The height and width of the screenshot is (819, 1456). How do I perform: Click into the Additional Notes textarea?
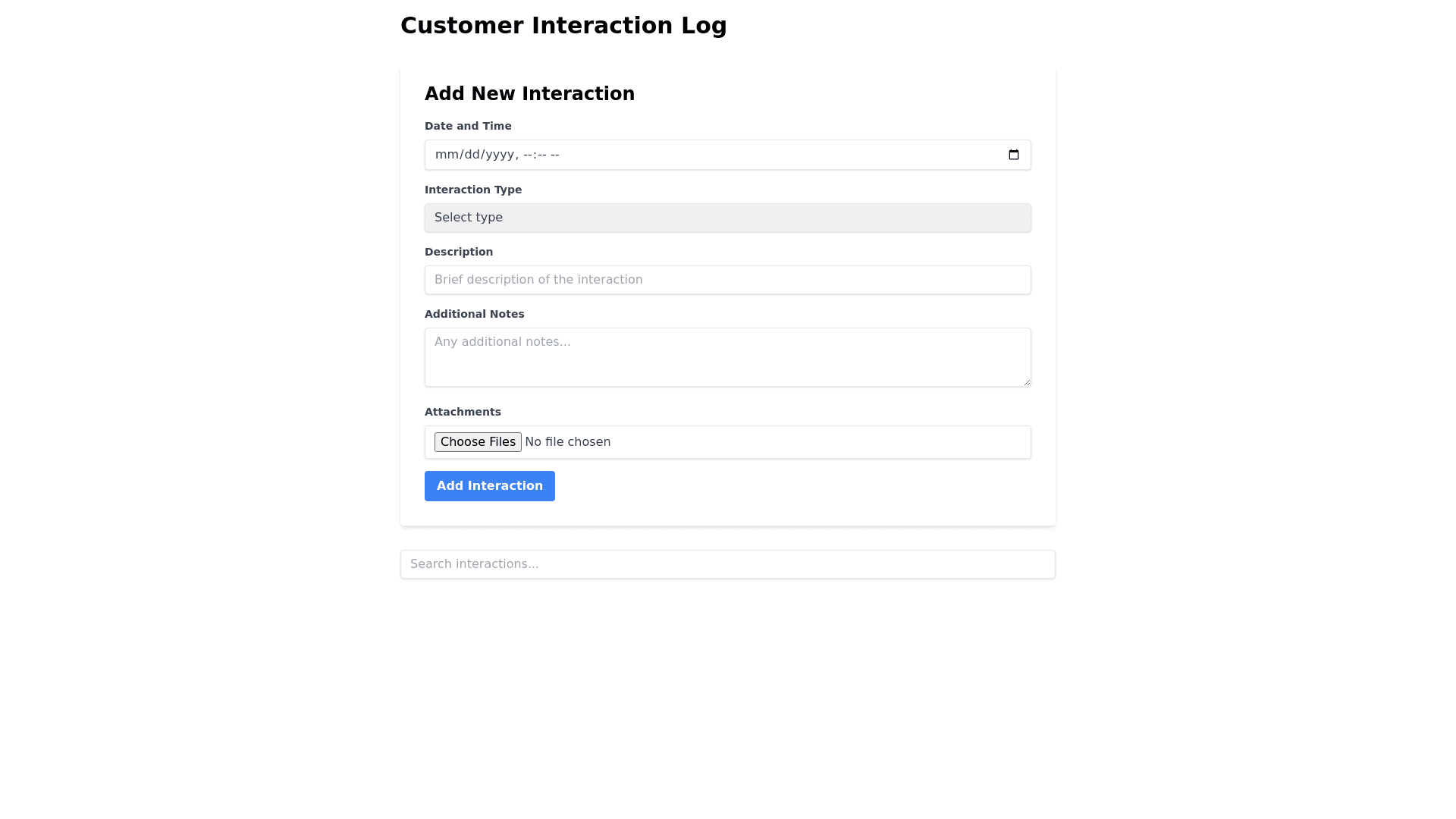coord(727,357)
